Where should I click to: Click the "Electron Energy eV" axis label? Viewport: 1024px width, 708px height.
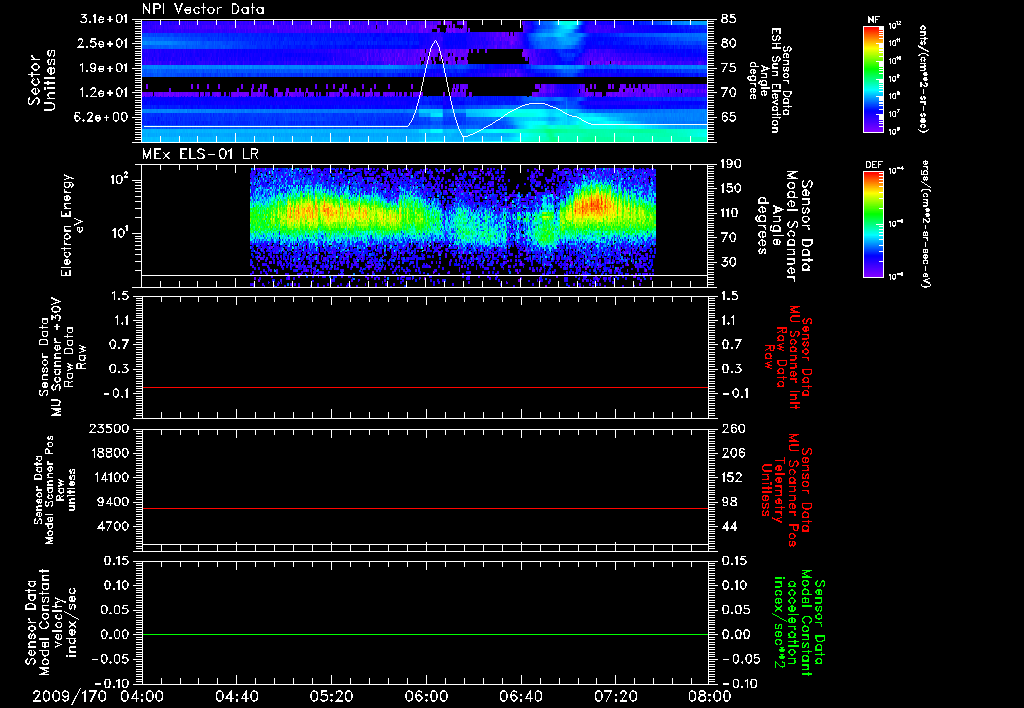pyautogui.click(x=72, y=225)
